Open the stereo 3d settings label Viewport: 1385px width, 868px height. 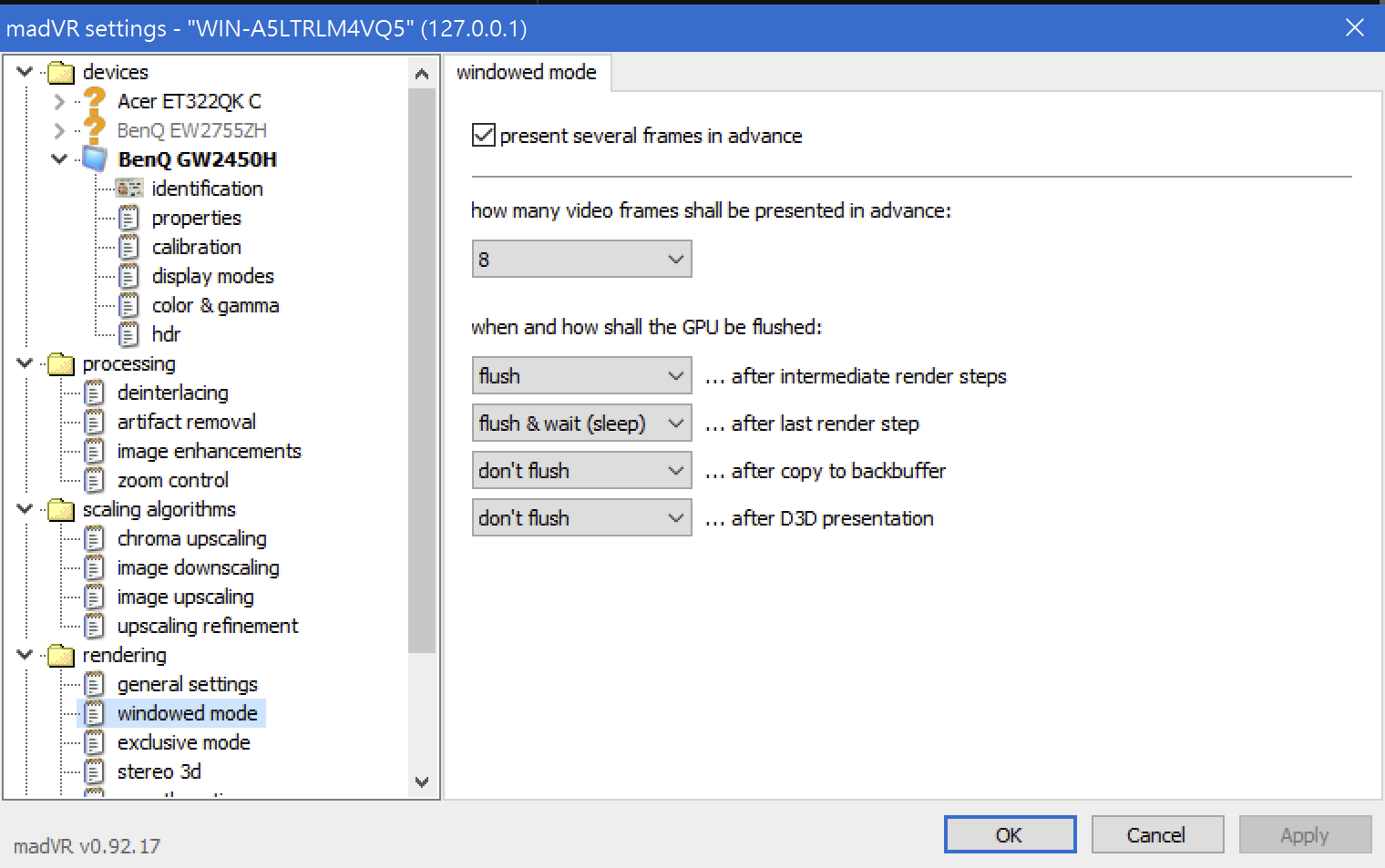coord(159,771)
